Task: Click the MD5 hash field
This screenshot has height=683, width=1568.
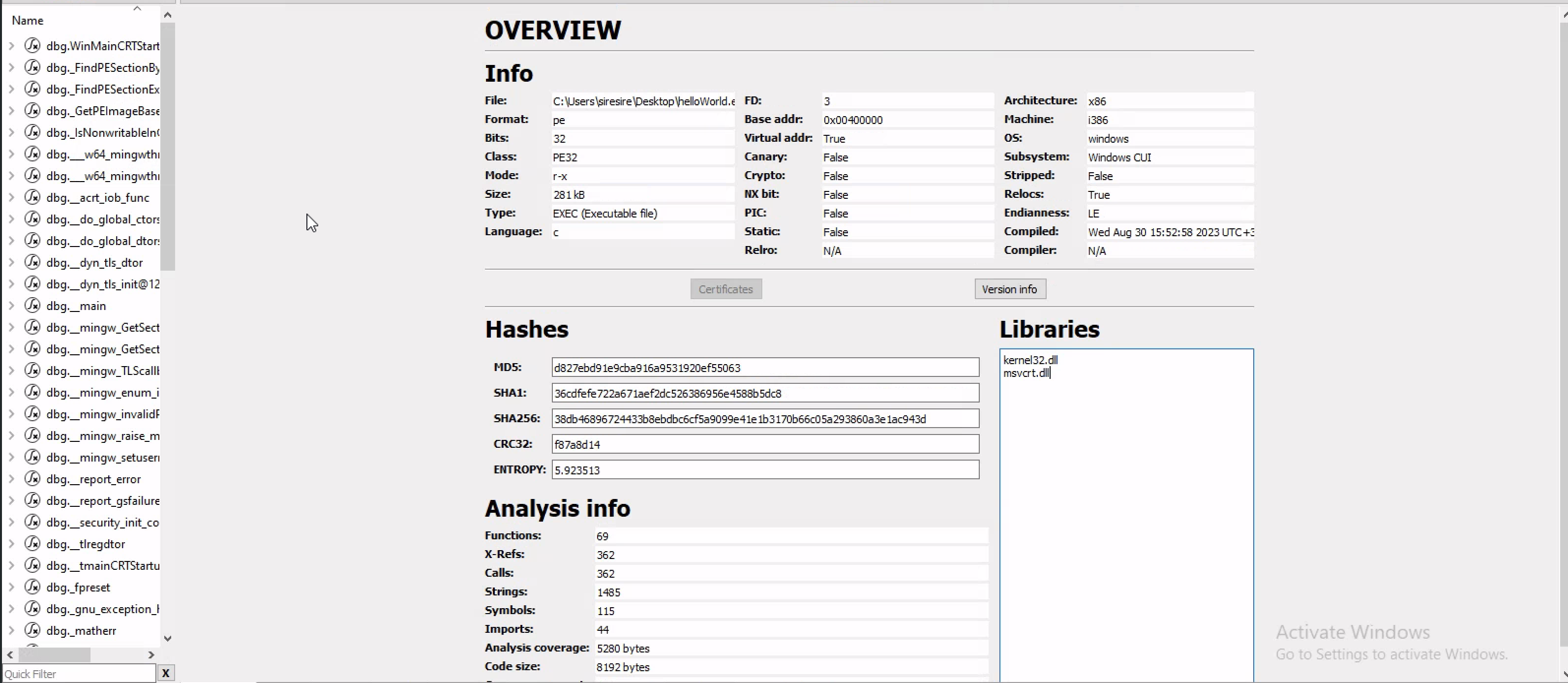Action: pos(765,368)
